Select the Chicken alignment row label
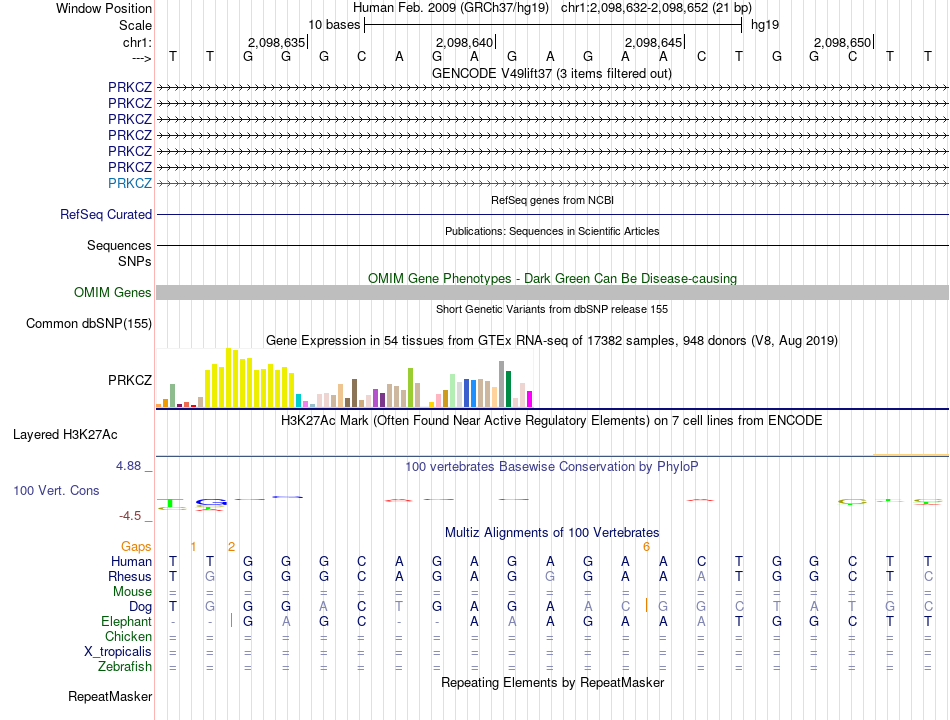 128,636
